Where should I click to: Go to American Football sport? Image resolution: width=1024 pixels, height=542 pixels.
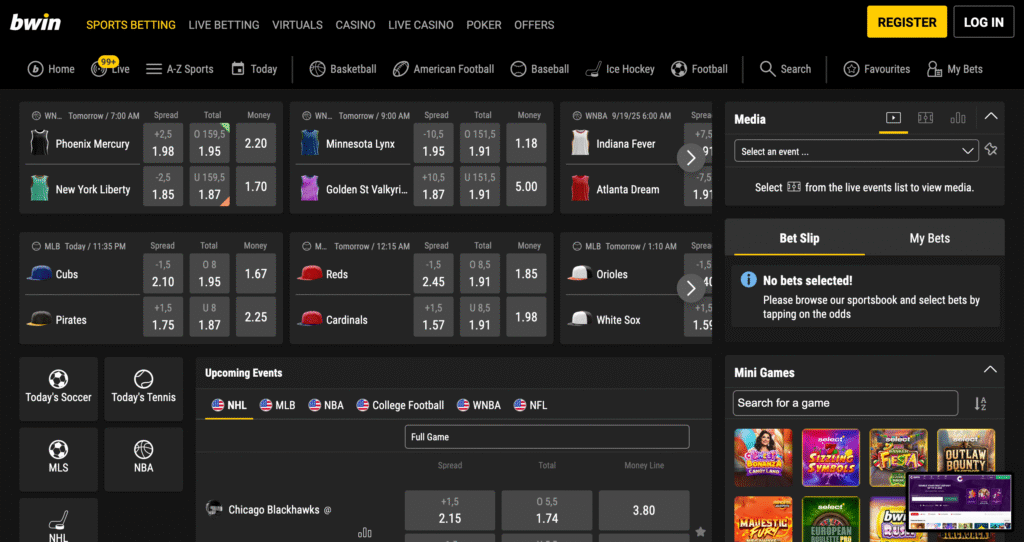(443, 69)
